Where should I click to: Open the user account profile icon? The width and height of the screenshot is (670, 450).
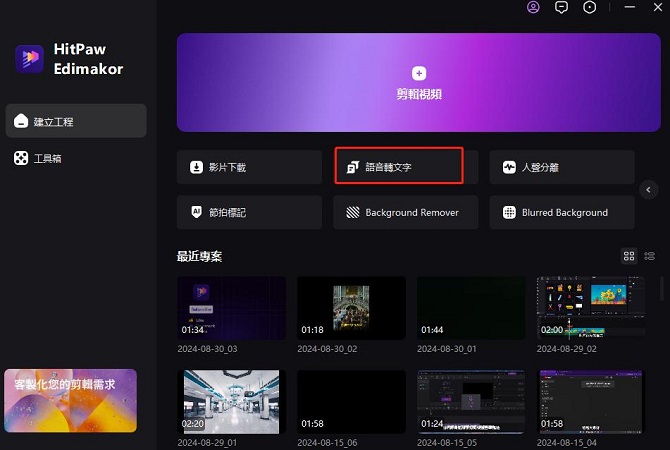point(533,7)
